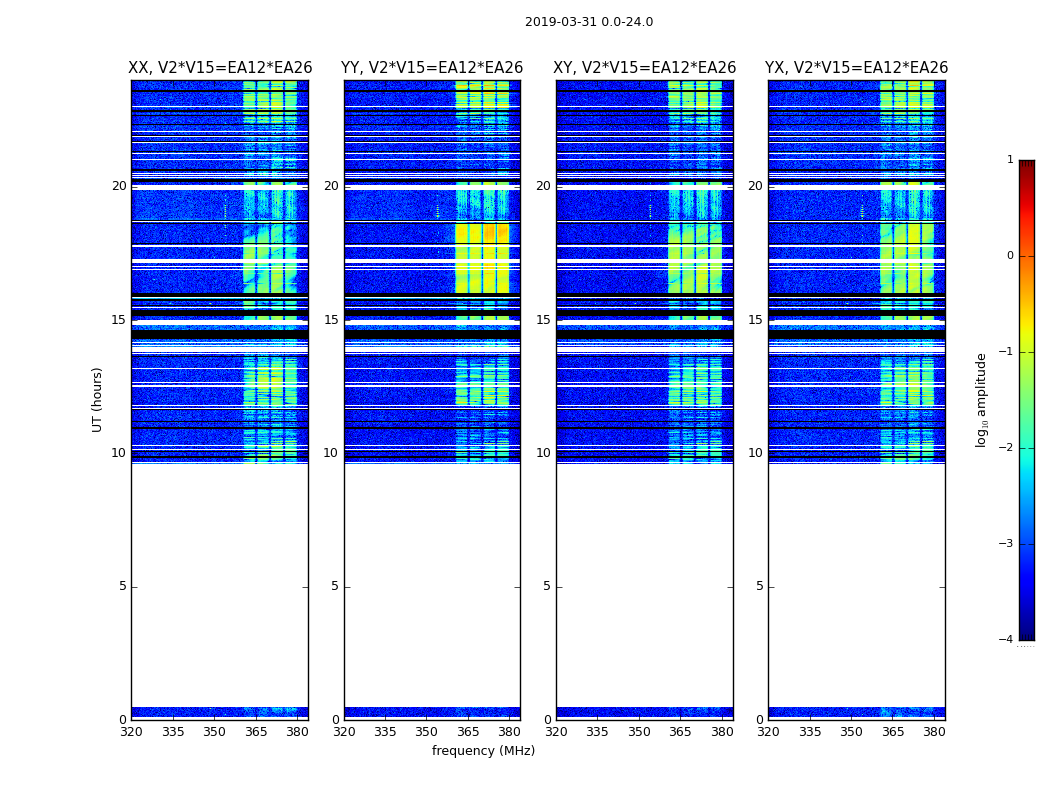
Task: Click the blue data strip at XY panel bottom
Action: (644, 712)
